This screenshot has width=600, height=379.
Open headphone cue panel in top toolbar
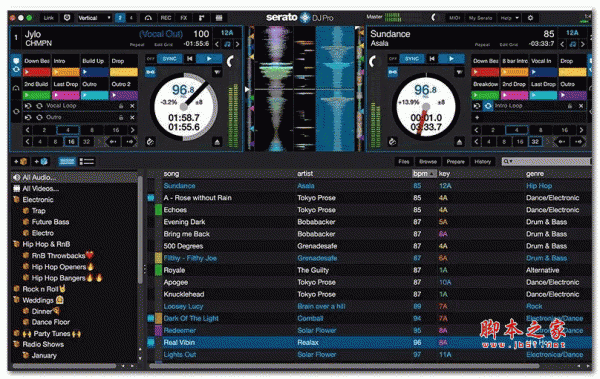click(148, 18)
